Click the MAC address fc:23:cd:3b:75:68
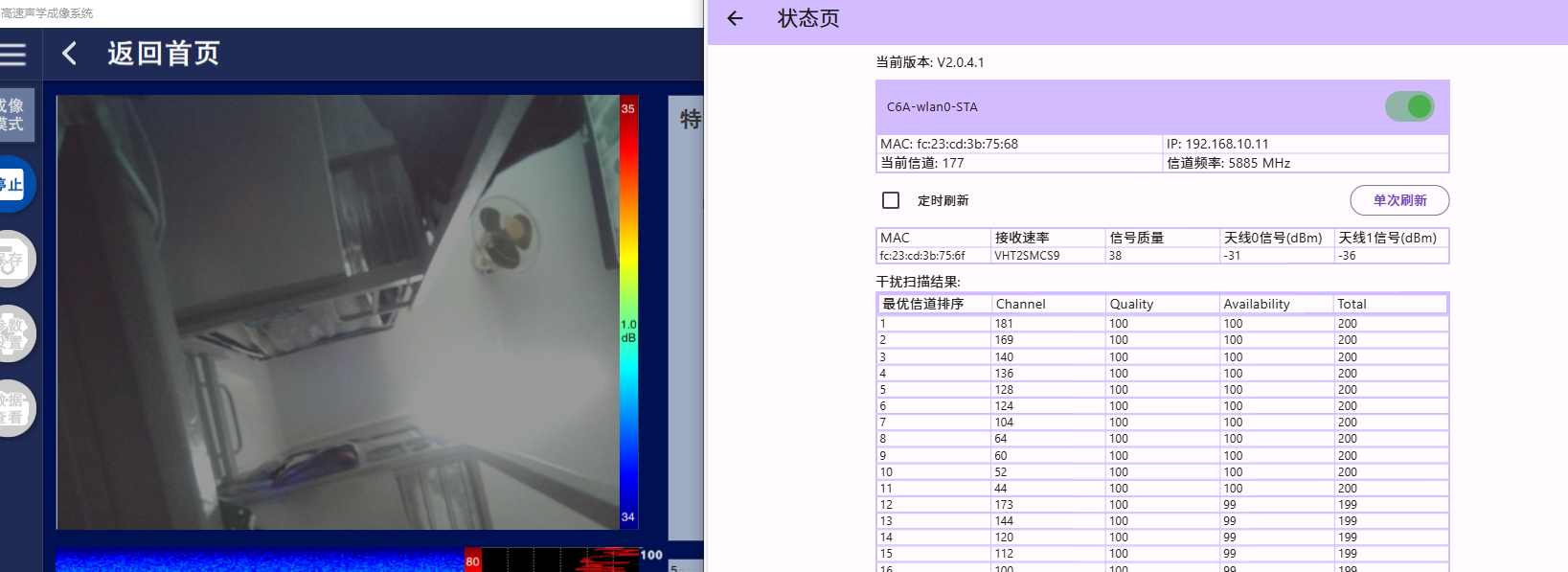Screen dimensions: 1568x572 pyautogui.click(x=967, y=144)
